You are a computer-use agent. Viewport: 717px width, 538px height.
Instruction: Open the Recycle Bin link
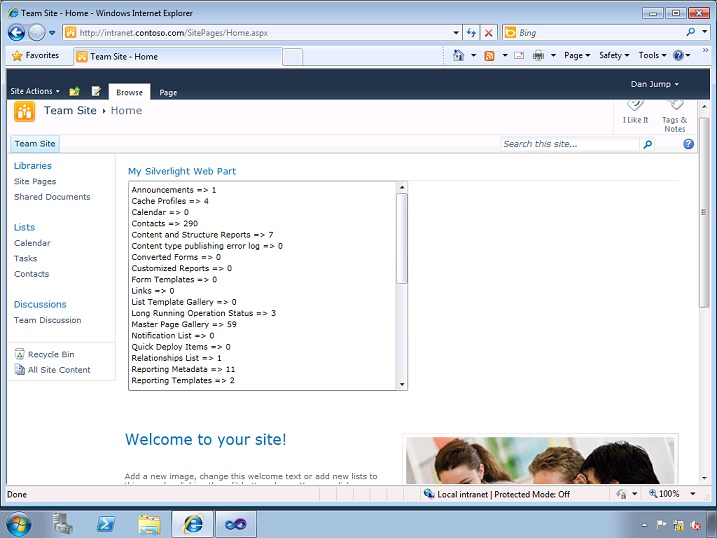click(x=44, y=354)
